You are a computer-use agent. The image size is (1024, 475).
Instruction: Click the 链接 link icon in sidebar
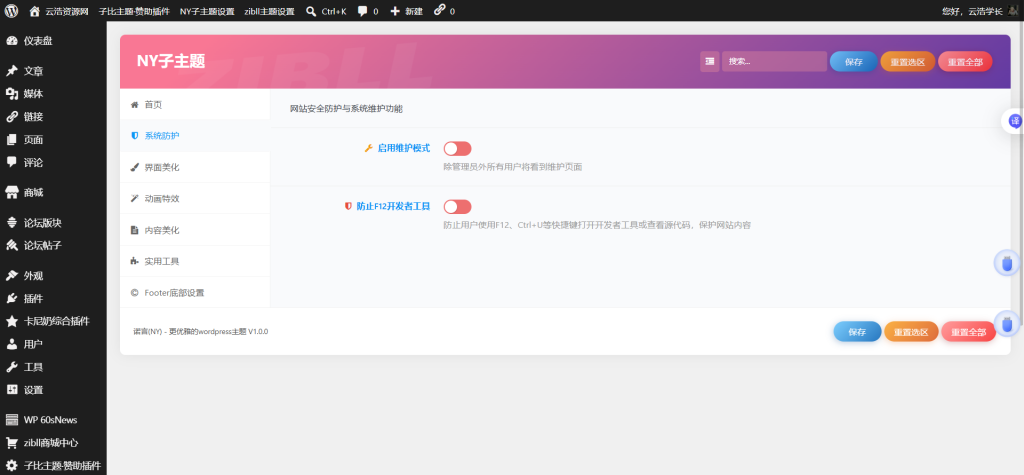12,117
